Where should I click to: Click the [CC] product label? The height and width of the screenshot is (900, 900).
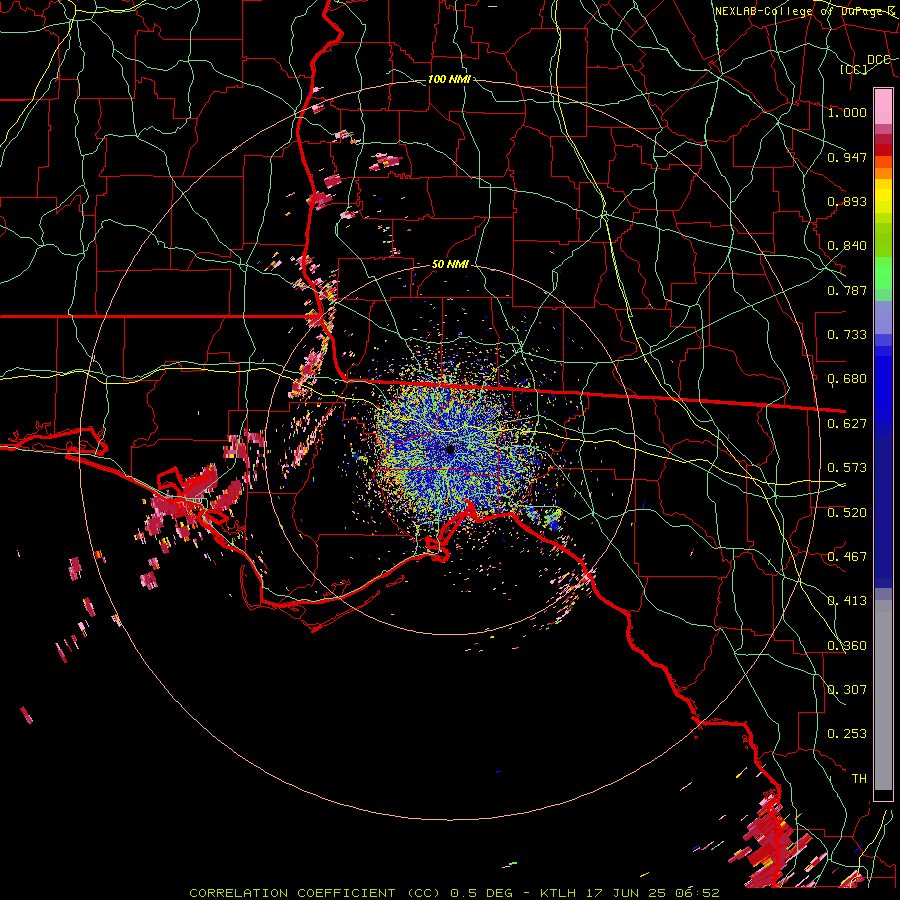[854, 69]
